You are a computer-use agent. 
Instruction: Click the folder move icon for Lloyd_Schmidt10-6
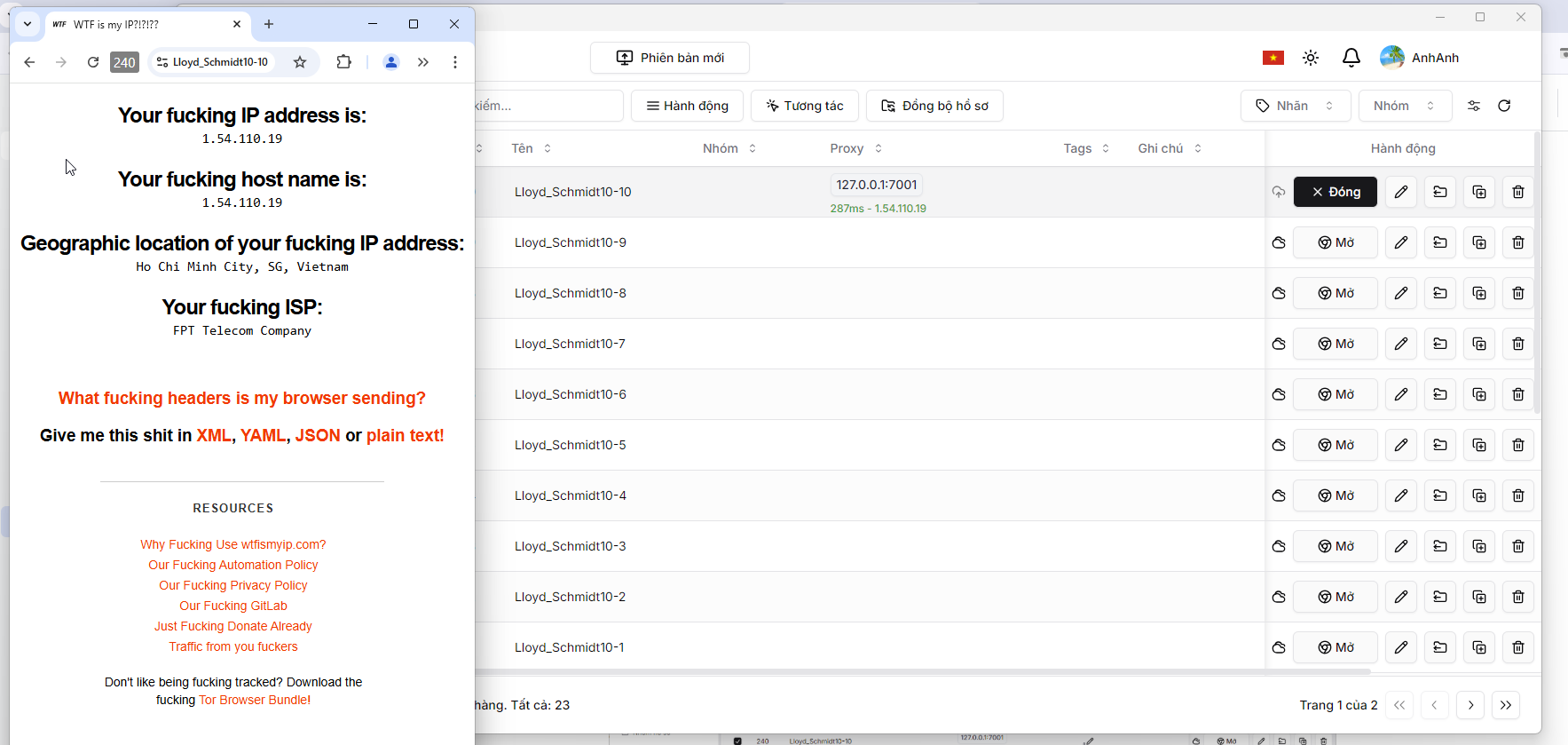point(1439,394)
